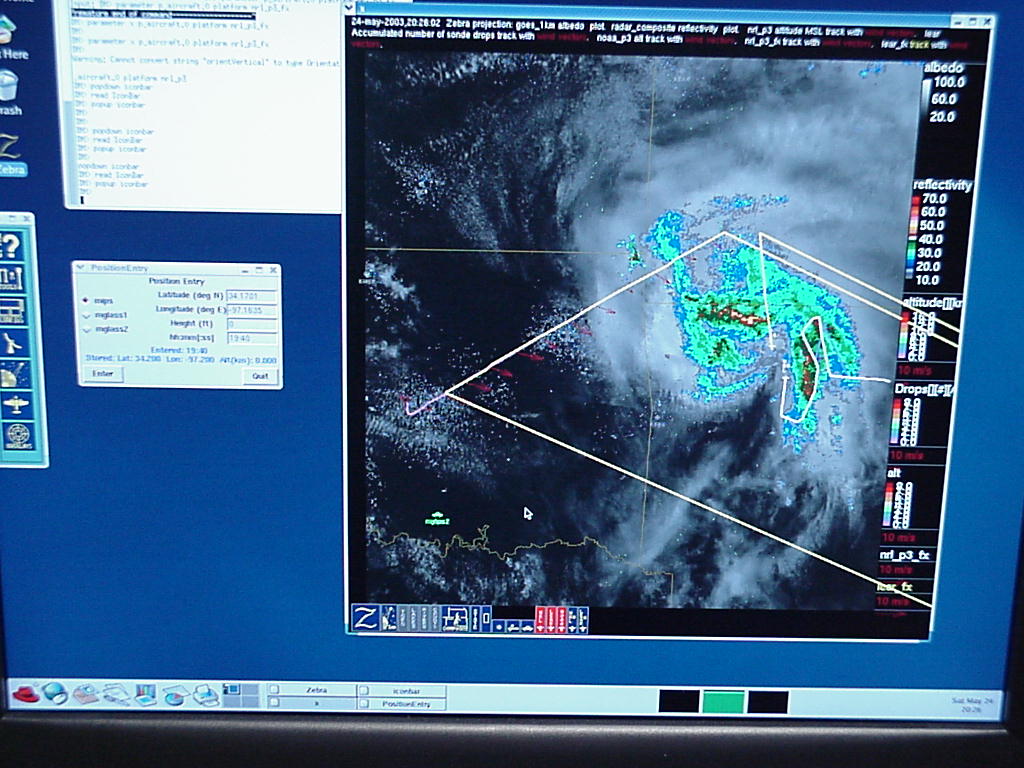The width and height of the screenshot is (1024, 768).
Task: Click the dot symbol icon in map toolbar
Action: pyautogui.click(x=499, y=627)
